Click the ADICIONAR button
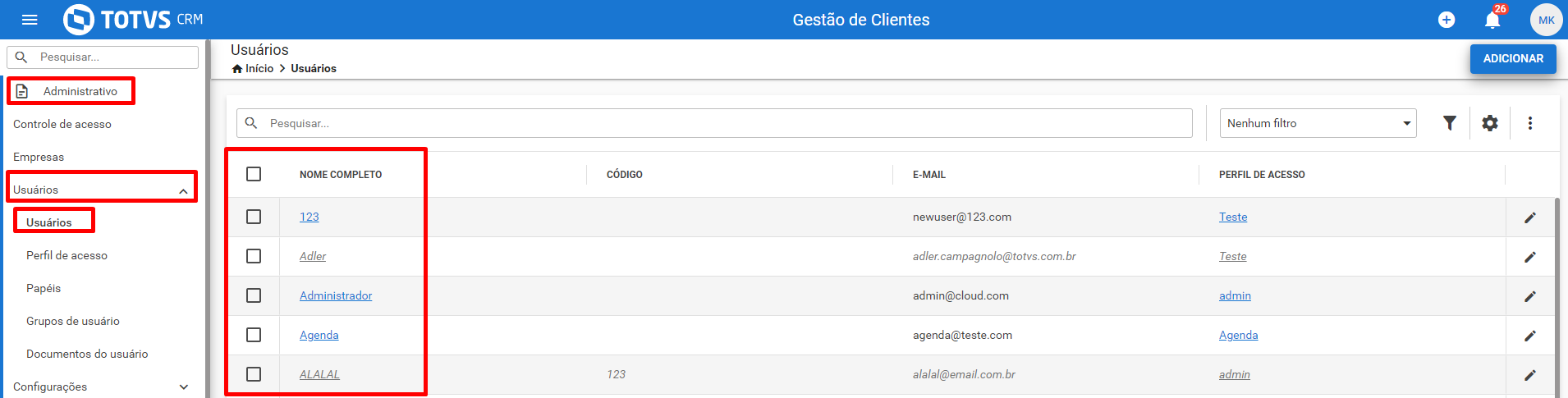Screen dimensions: 1568x398 tap(1513, 58)
